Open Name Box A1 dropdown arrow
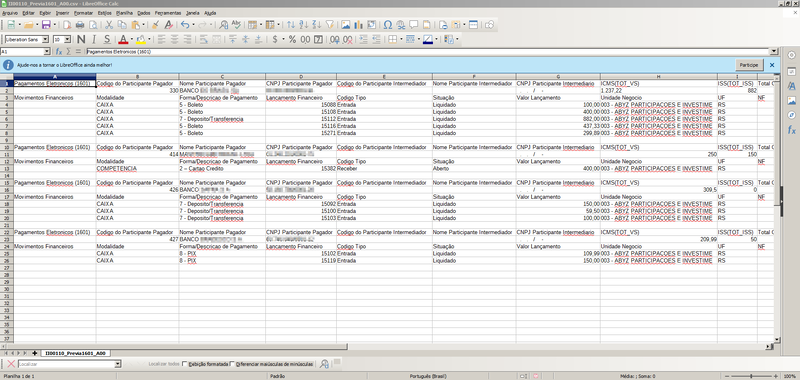 [x=47, y=52]
